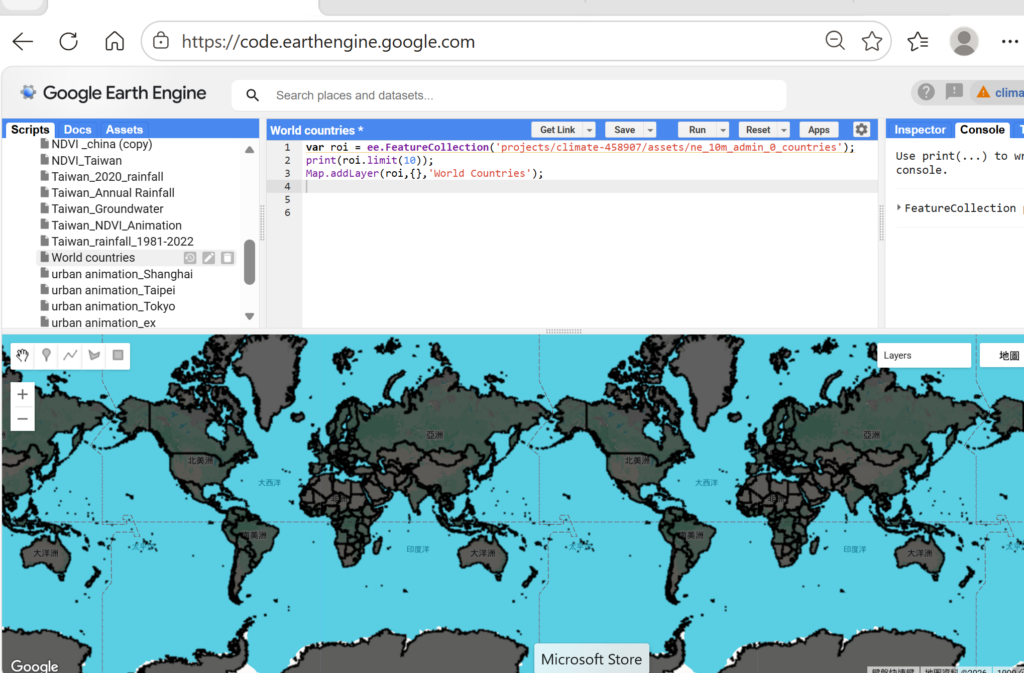Viewport: 1024px width, 673px height.
Task: Open the help question mark menu
Action: click(x=926, y=92)
